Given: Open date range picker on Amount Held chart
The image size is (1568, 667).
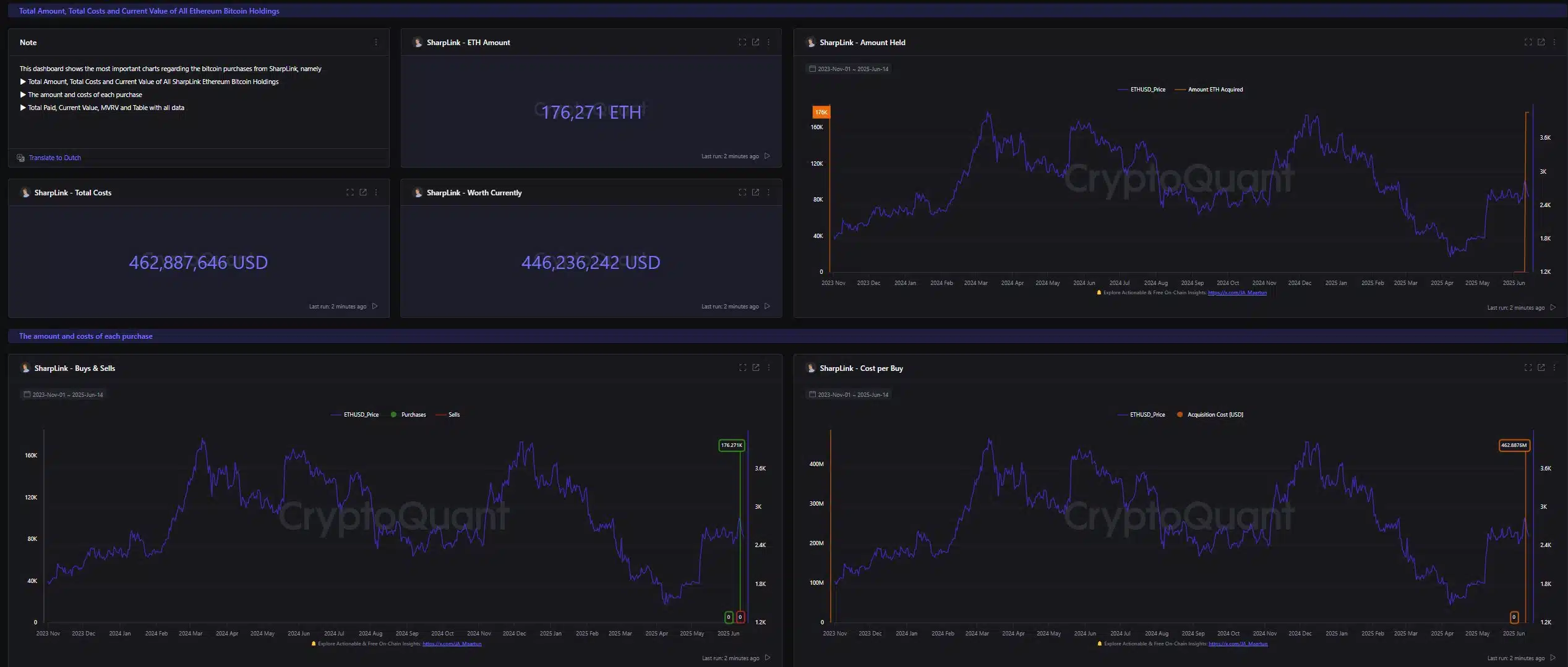Looking at the screenshot, I should click(849, 69).
